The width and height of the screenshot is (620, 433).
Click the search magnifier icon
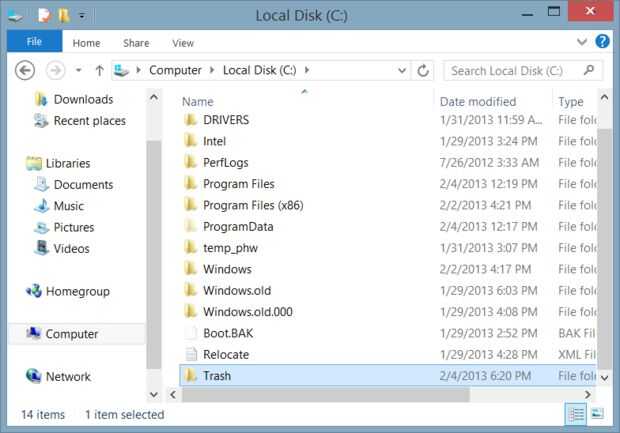coord(589,70)
